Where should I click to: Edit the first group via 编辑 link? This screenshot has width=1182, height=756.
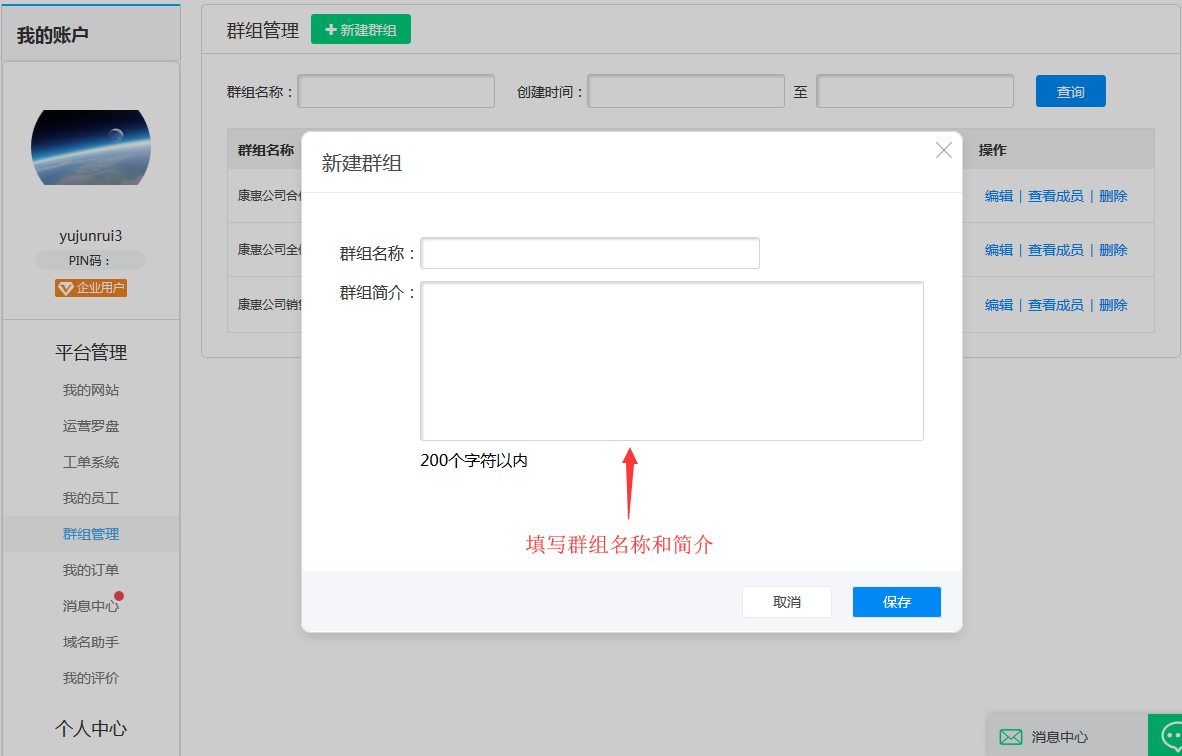tap(998, 195)
